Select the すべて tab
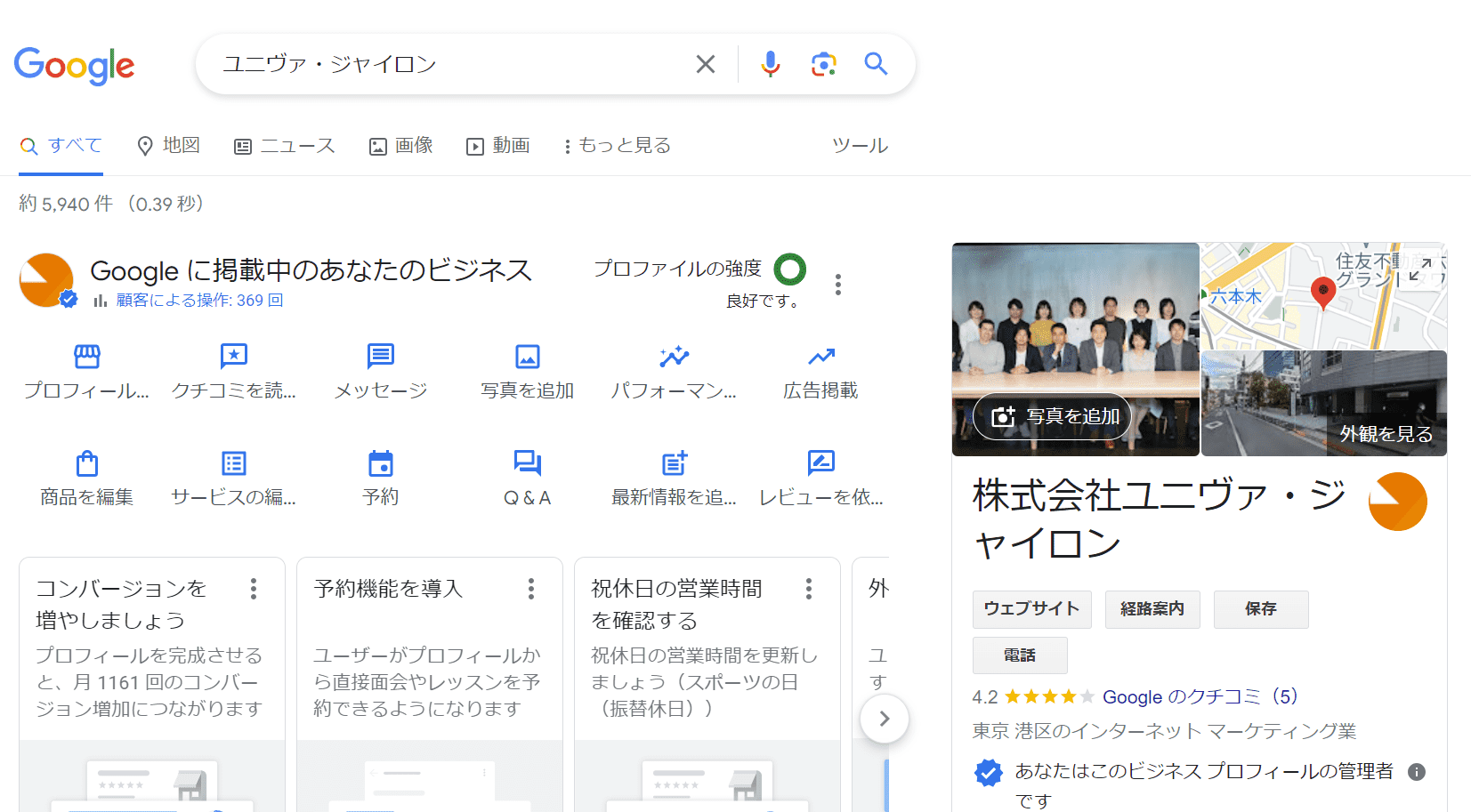 (61, 145)
